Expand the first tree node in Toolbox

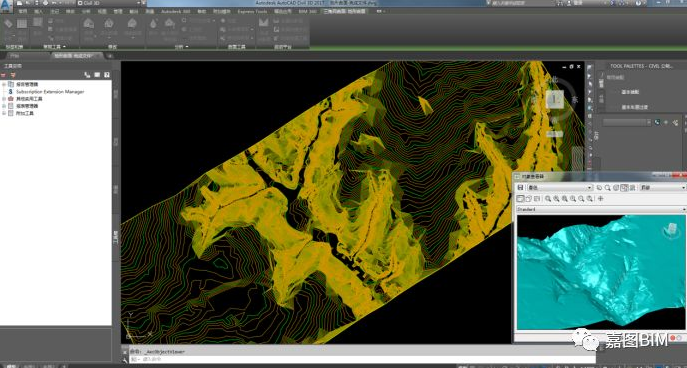(x=4, y=84)
